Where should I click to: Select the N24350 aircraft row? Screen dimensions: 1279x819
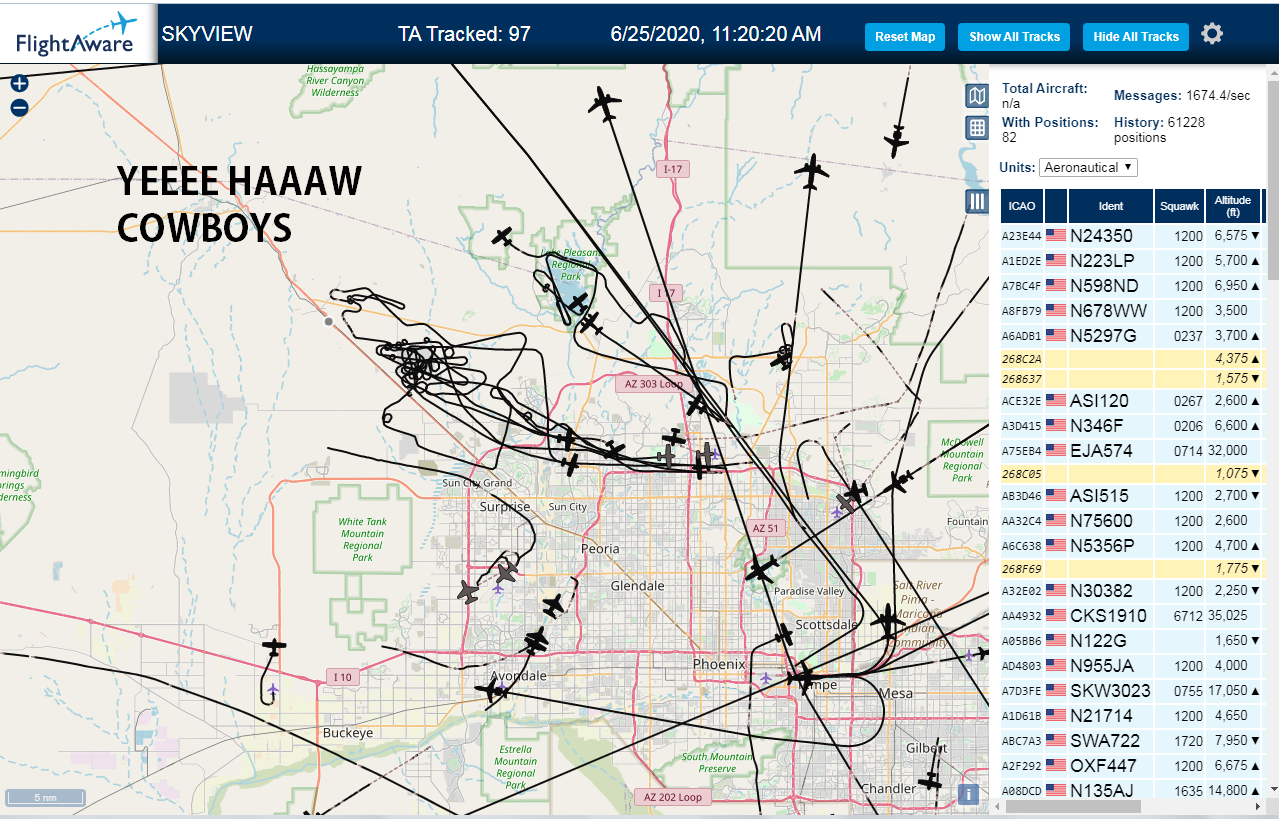[1134, 236]
